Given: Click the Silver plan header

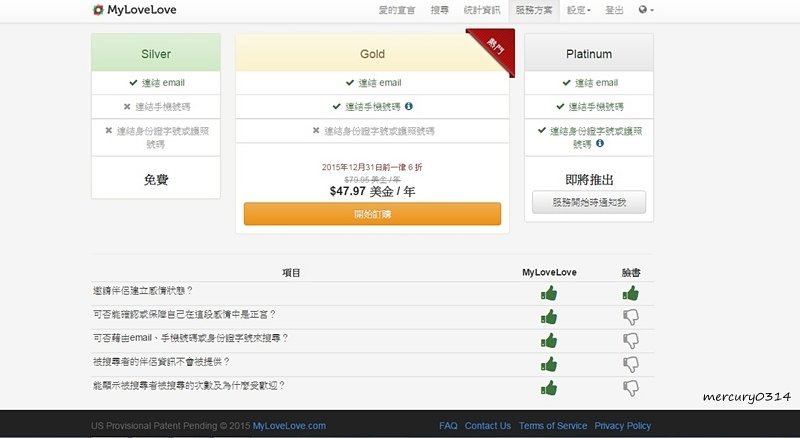Looking at the screenshot, I should [156, 53].
